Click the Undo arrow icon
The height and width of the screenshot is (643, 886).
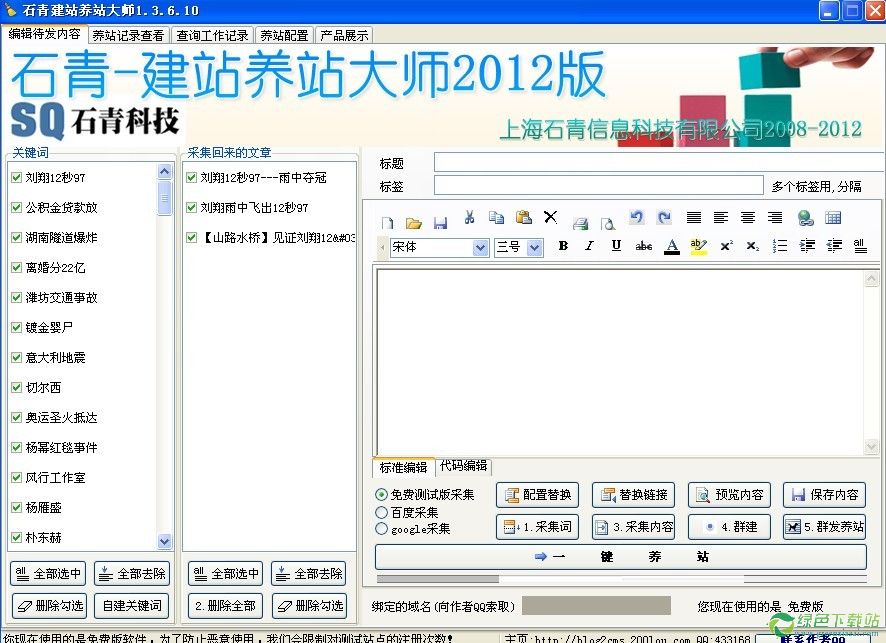pyautogui.click(x=636, y=218)
